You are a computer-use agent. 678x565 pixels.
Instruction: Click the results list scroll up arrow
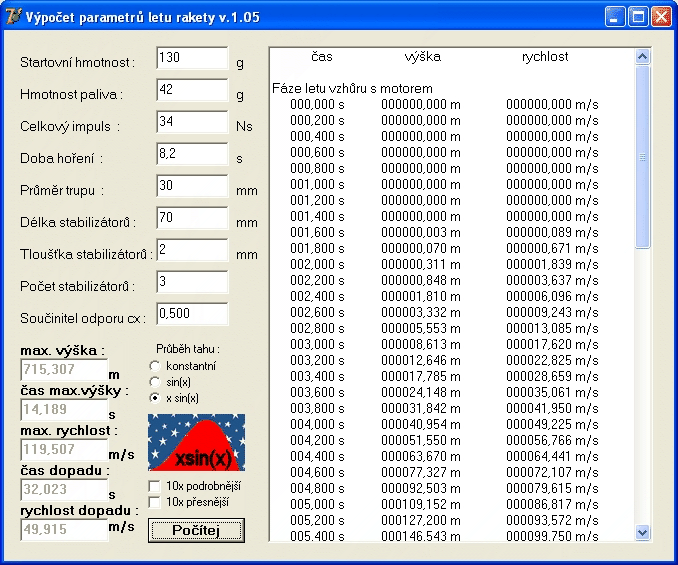[642, 56]
